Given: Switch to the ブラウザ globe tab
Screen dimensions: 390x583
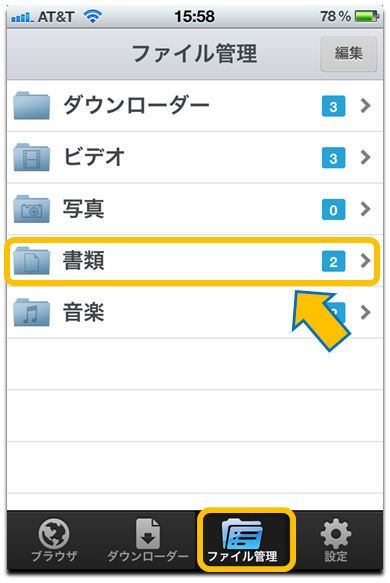Looking at the screenshot, I should click(54, 540).
